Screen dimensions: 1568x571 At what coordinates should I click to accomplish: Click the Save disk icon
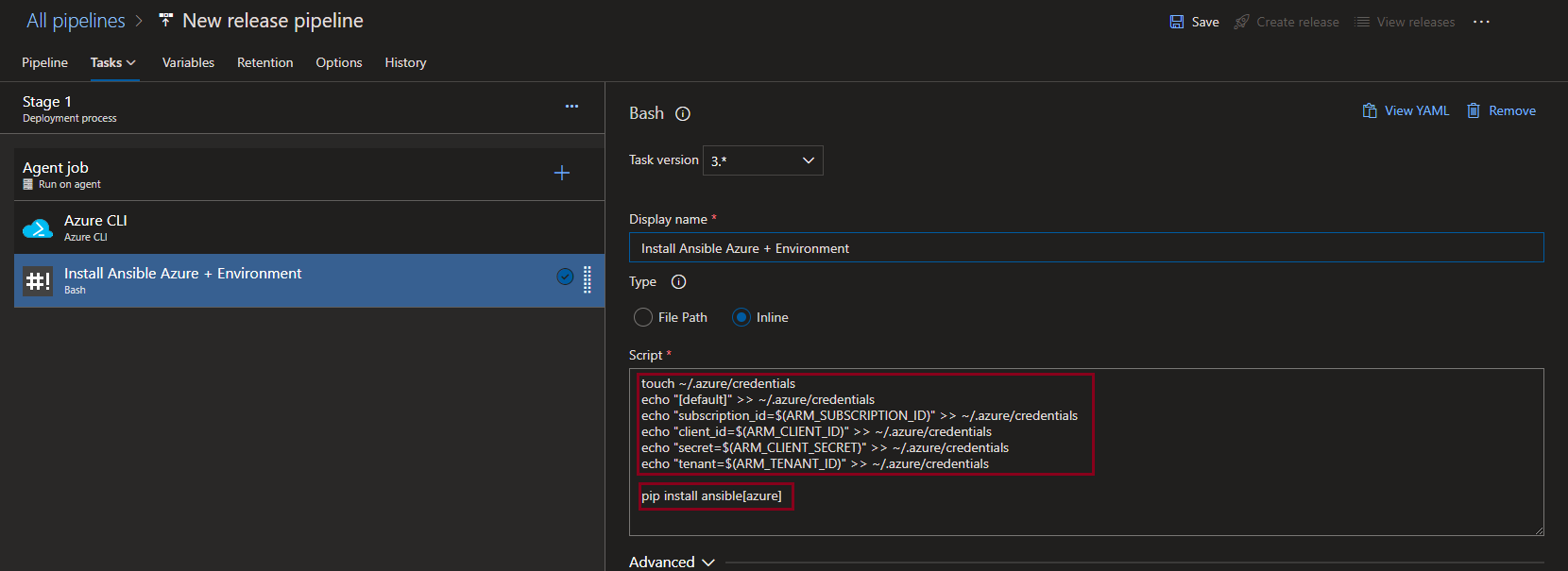pyautogui.click(x=1177, y=22)
